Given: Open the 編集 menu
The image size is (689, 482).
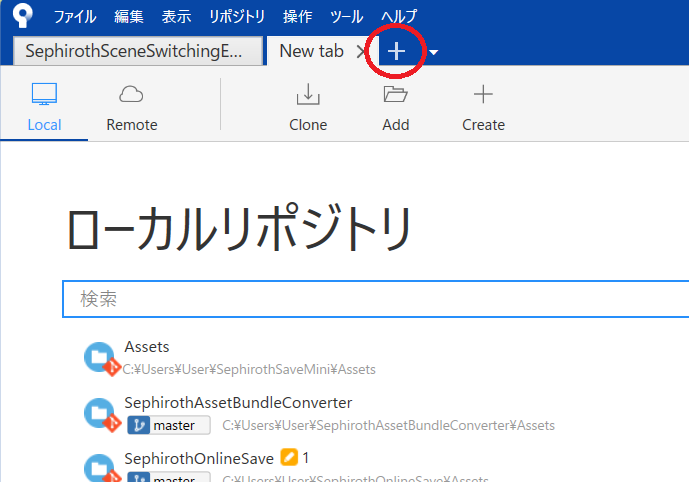Looking at the screenshot, I should (129, 17).
